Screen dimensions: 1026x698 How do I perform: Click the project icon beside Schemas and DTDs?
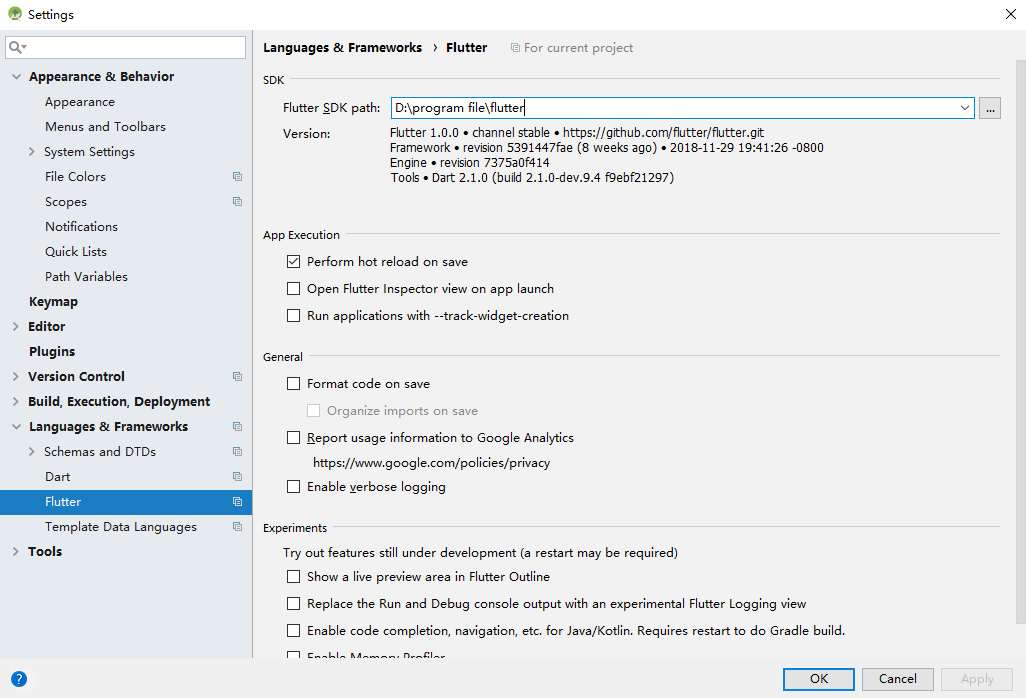[238, 451]
